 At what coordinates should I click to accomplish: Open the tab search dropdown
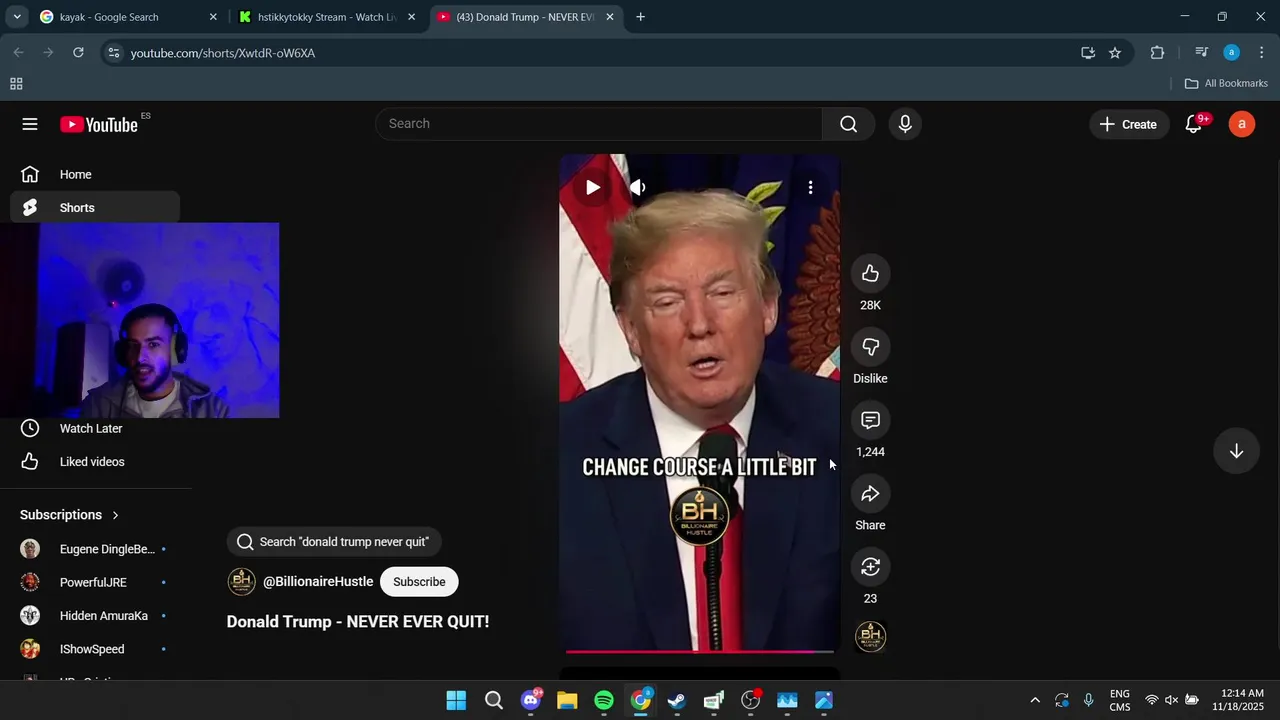[x=16, y=17]
